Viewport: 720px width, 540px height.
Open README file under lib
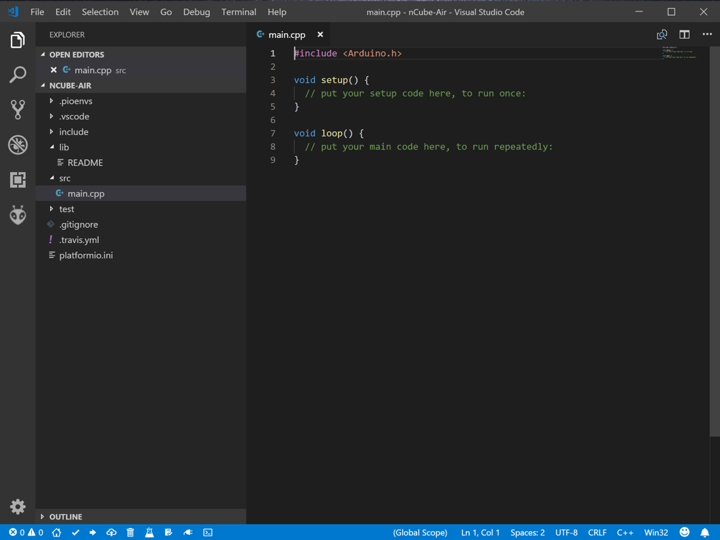pos(85,163)
